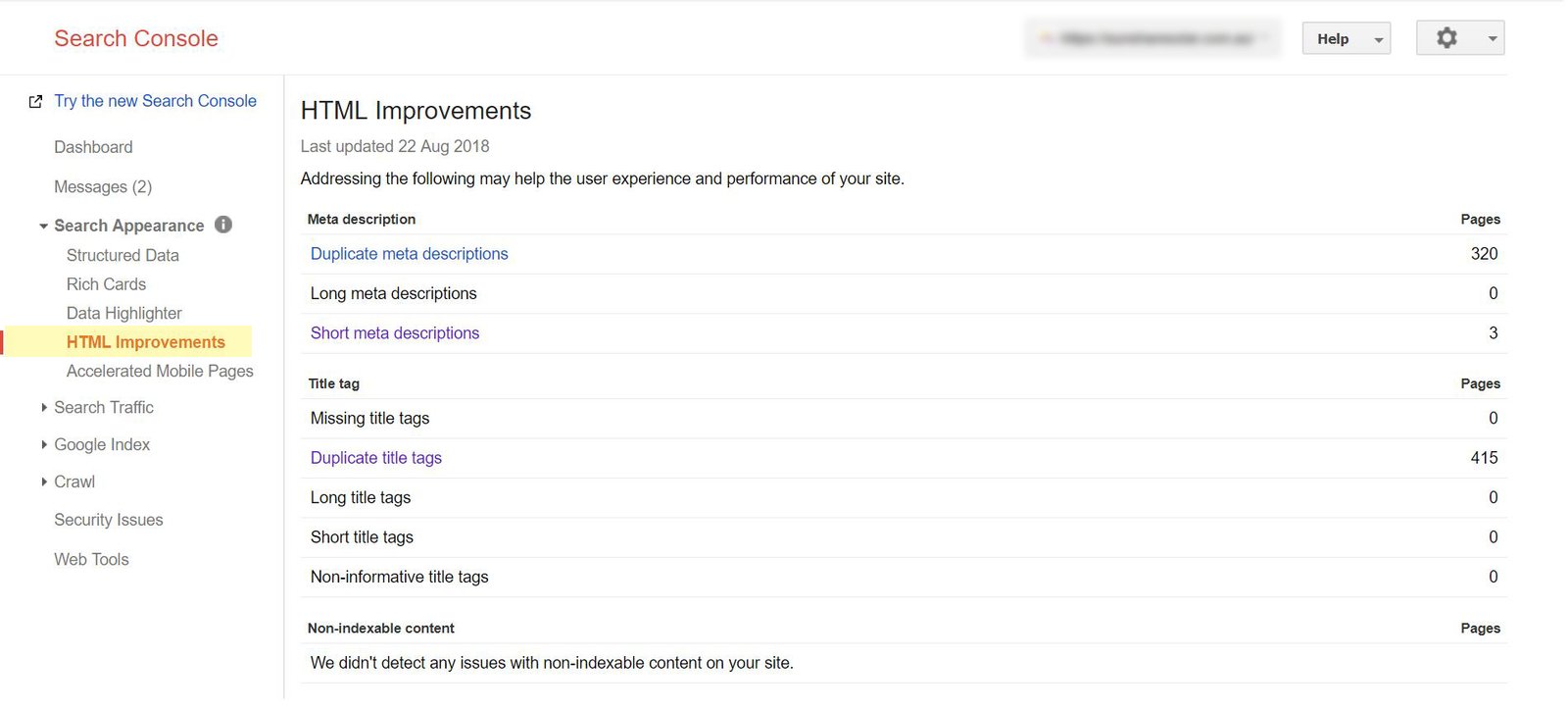Click the 320 pages count
The width and height of the screenshot is (1568, 709).
1484,254
